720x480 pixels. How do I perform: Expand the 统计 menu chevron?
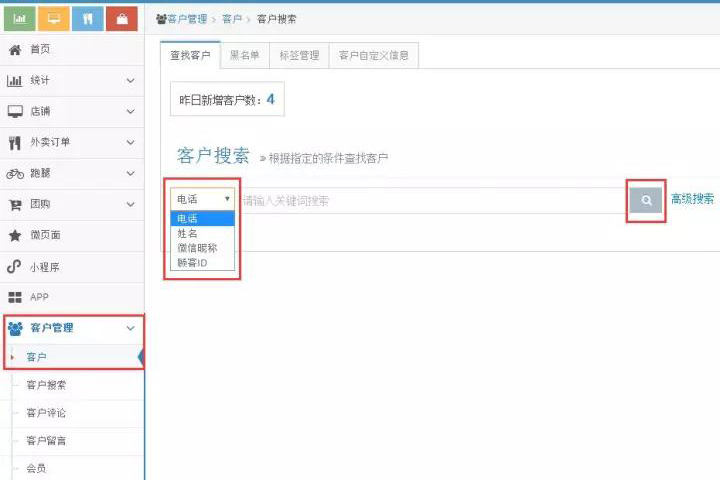coord(130,80)
